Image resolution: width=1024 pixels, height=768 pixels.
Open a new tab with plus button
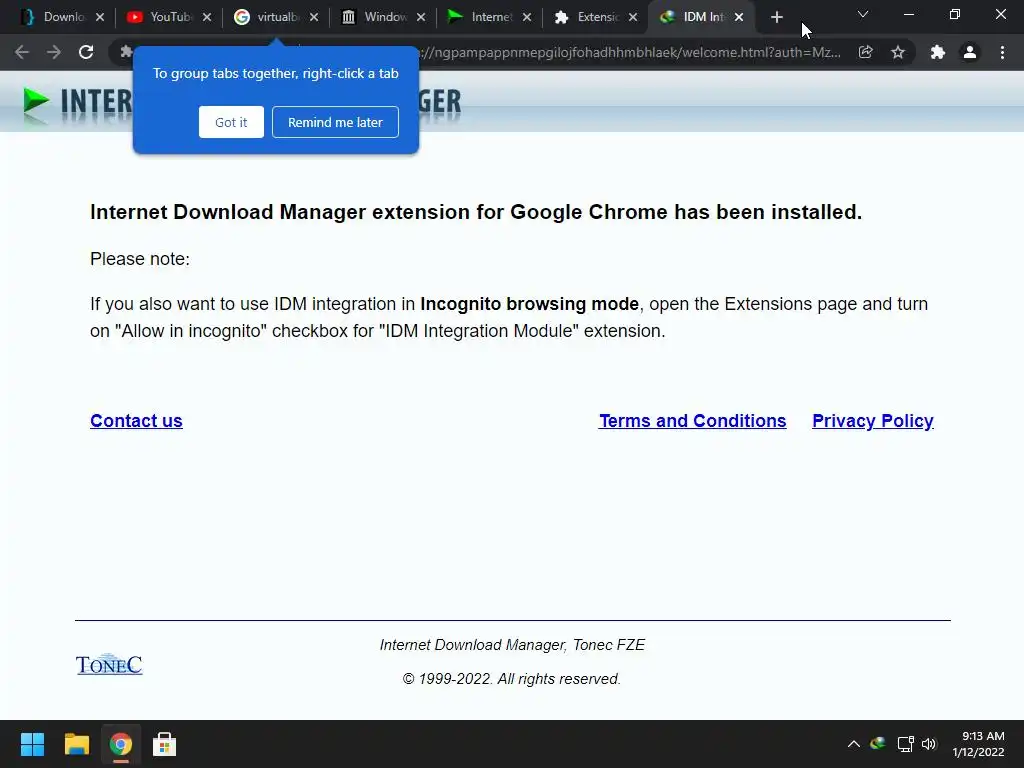(777, 17)
